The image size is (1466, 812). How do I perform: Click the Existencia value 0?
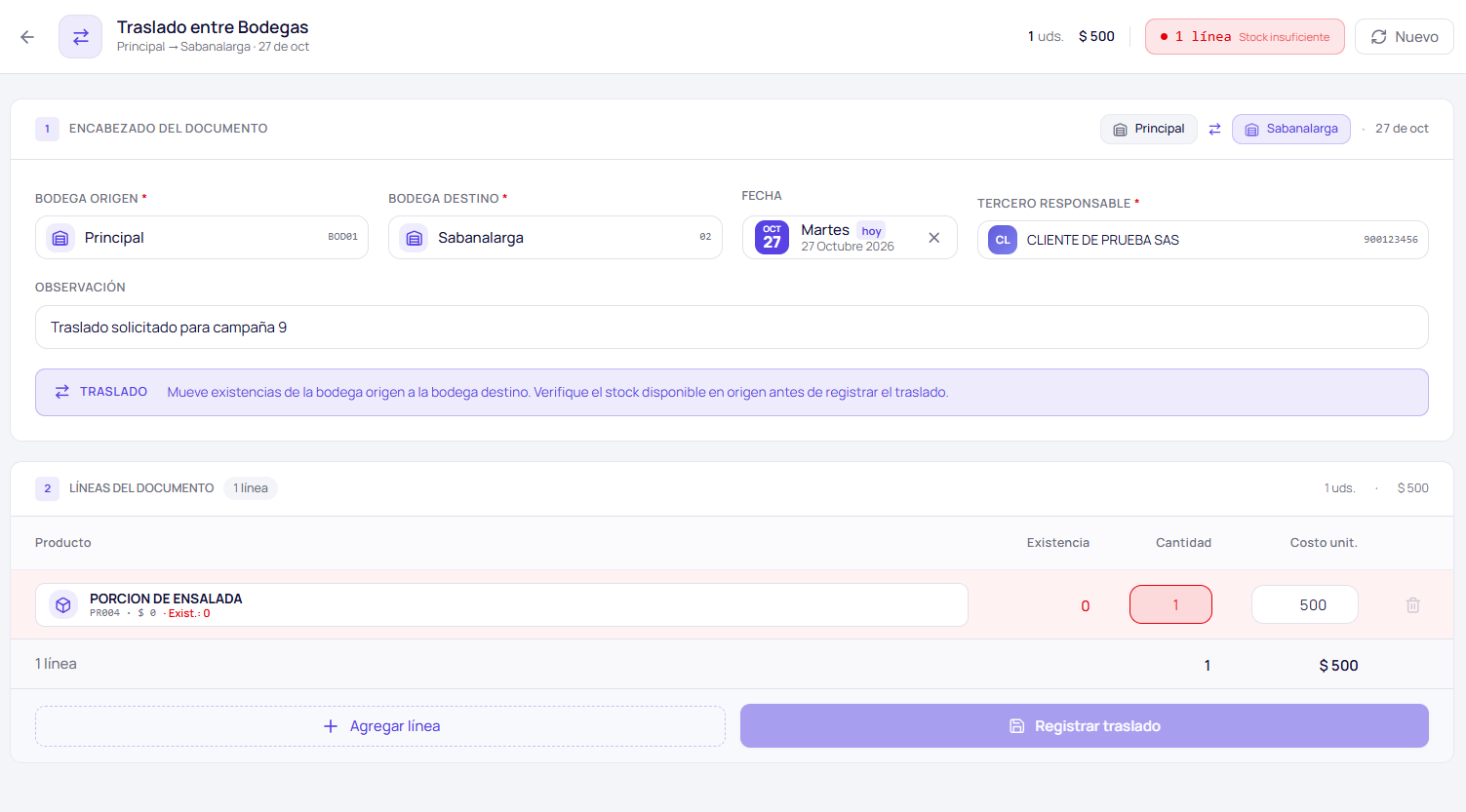click(x=1085, y=606)
